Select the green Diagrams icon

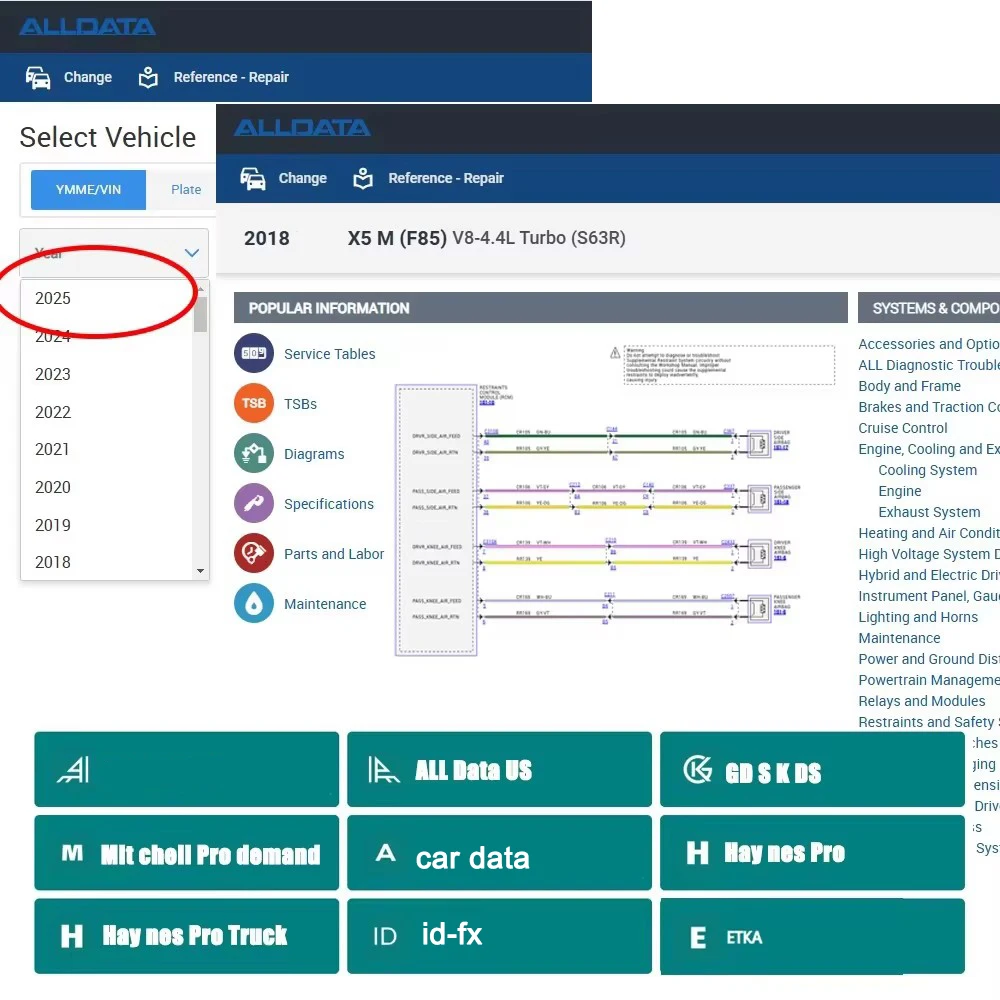pyautogui.click(x=254, y=453)
